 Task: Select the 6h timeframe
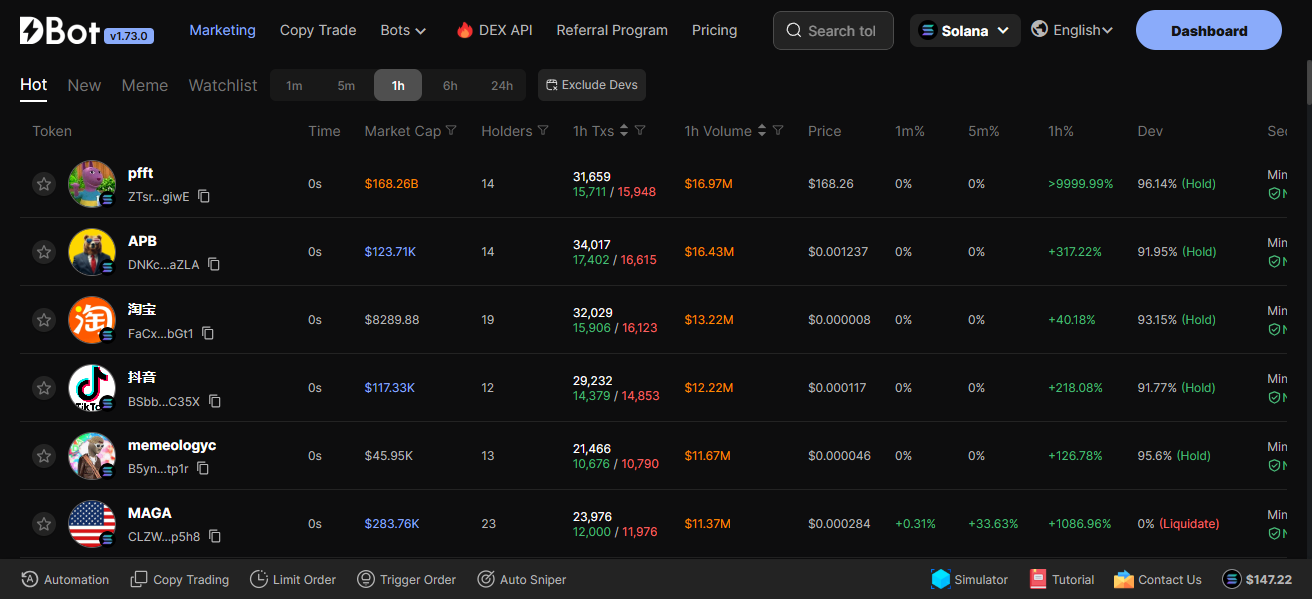(450, 85)
